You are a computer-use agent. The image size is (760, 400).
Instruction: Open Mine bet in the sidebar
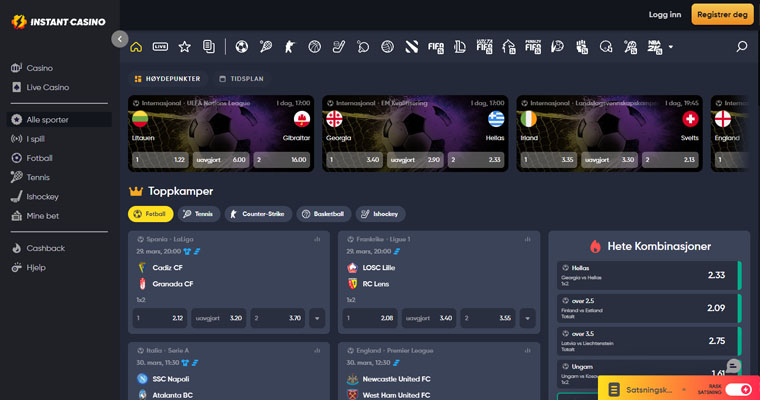(x=59, y=216)
